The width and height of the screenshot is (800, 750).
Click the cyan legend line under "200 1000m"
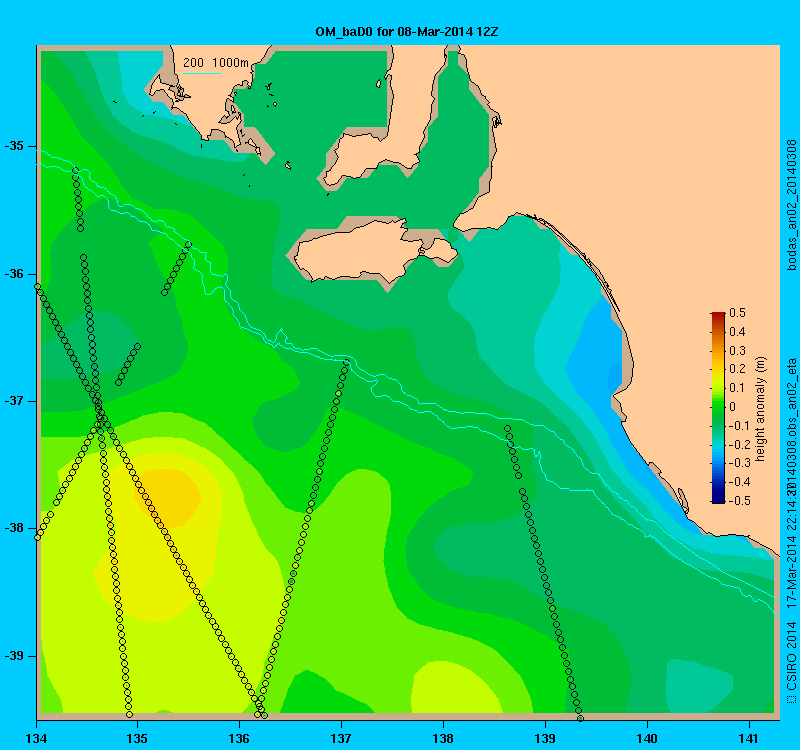pyautogui.click(x=202, y=73)
